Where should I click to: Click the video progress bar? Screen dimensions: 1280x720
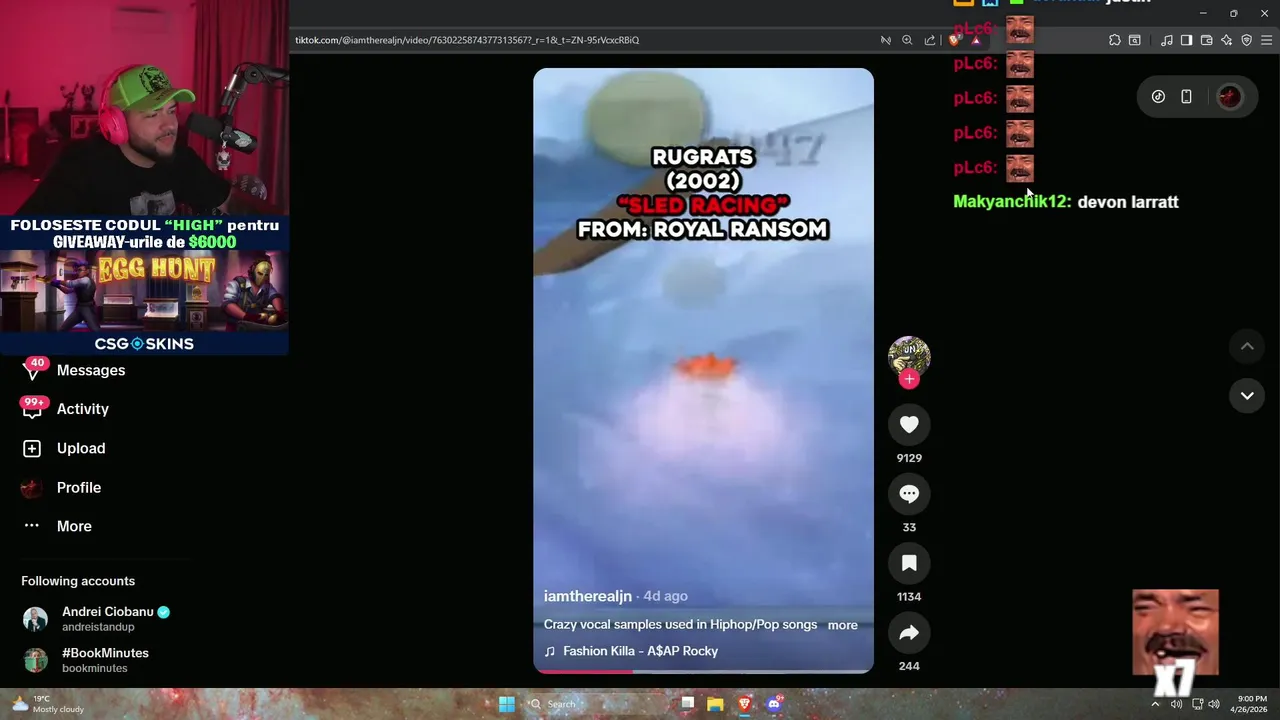(703, 671)
